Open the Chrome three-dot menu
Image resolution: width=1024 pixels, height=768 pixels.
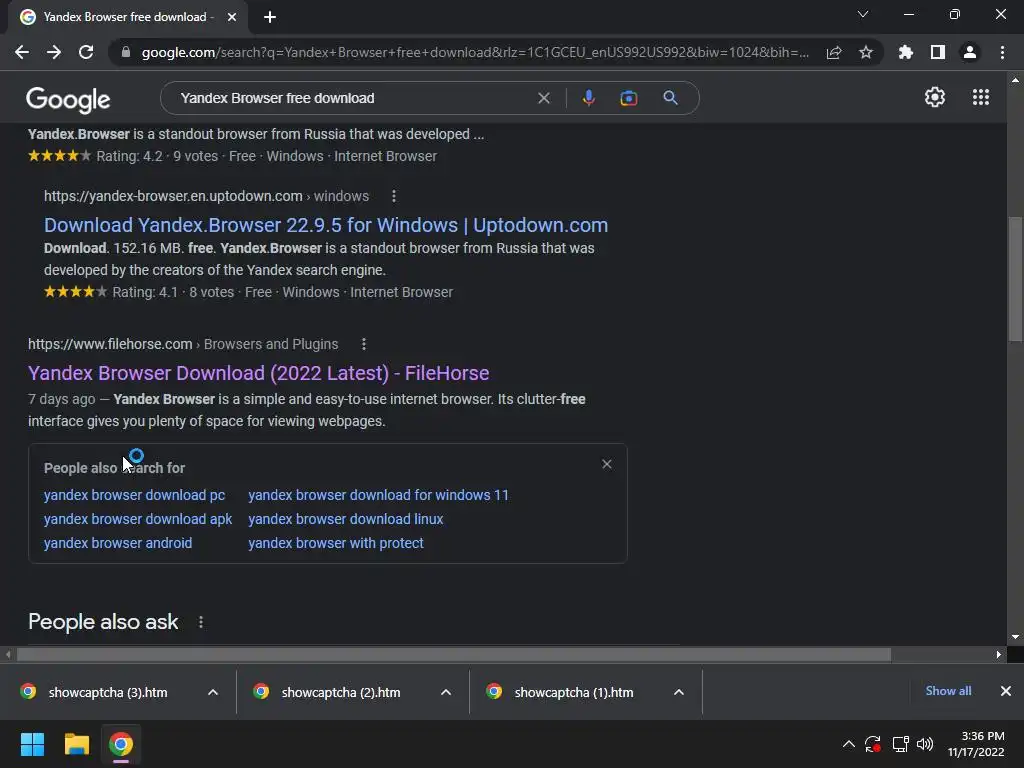click(1002, 52)
